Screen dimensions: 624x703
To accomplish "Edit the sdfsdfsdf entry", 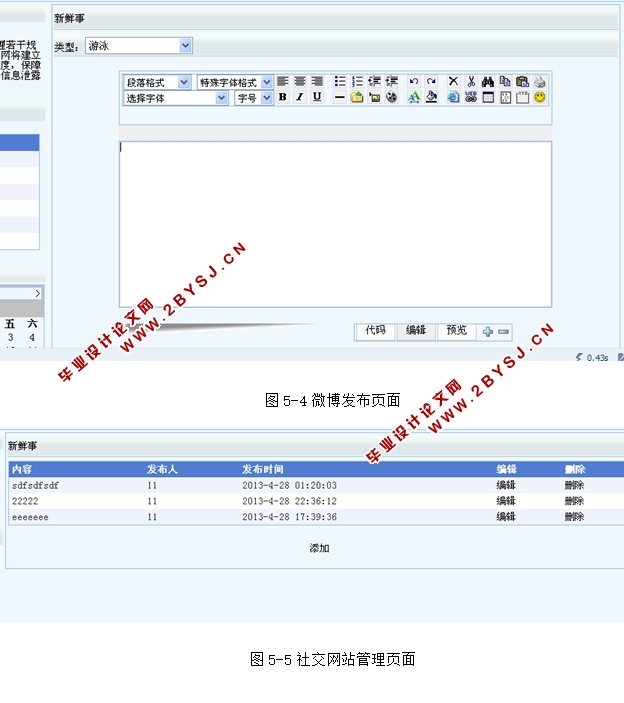I will point(506,485).
